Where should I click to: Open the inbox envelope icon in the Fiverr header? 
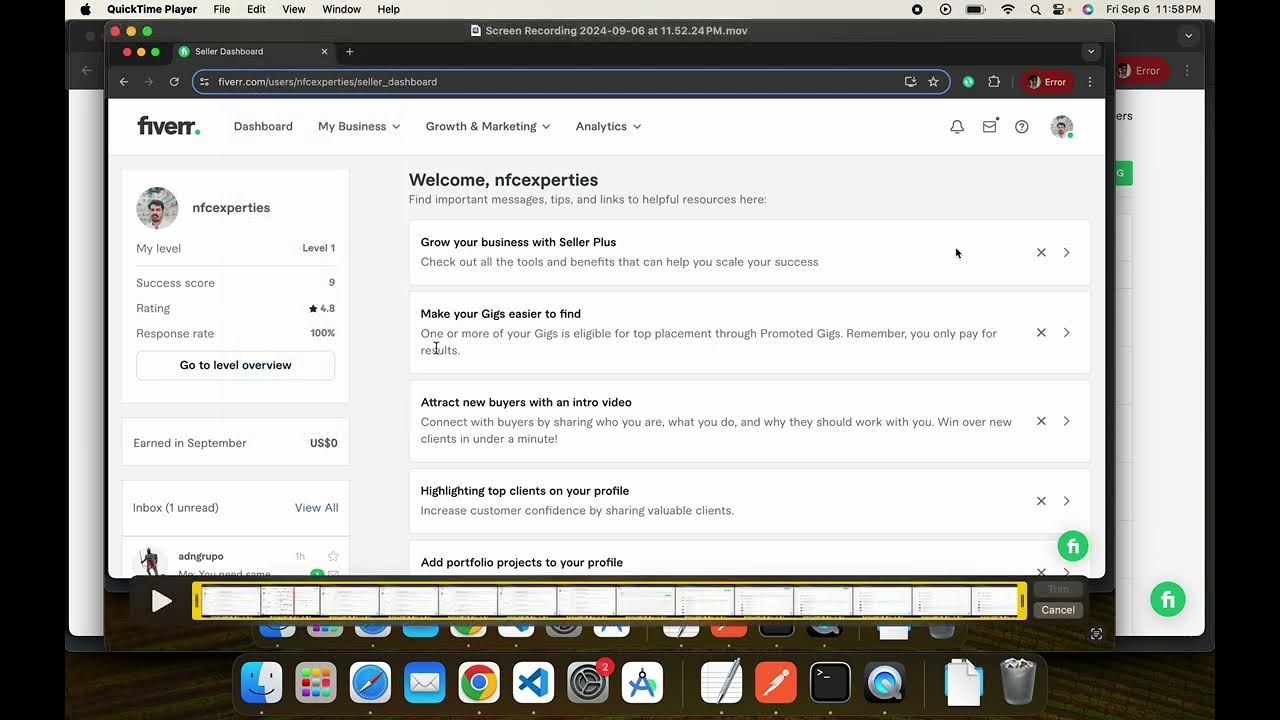coord(990,126)
